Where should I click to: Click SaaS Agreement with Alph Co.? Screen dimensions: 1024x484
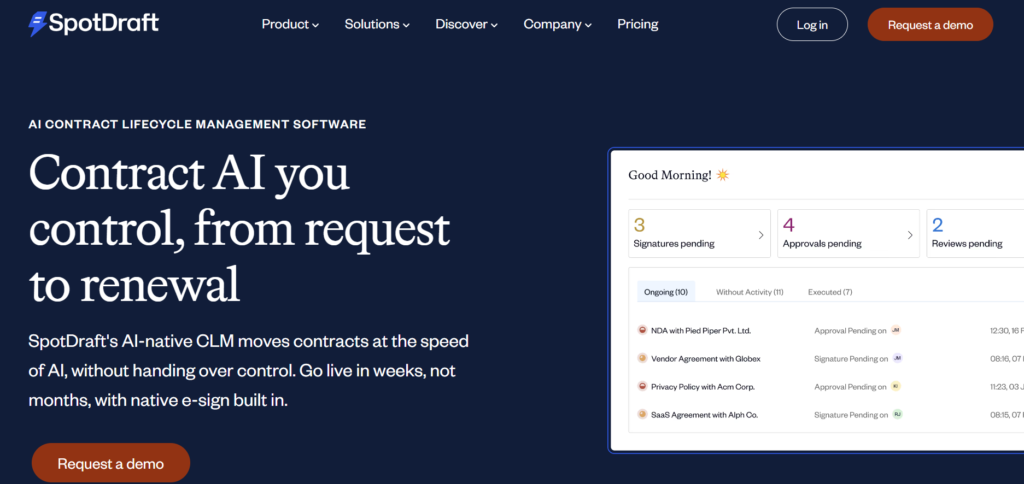704,415
